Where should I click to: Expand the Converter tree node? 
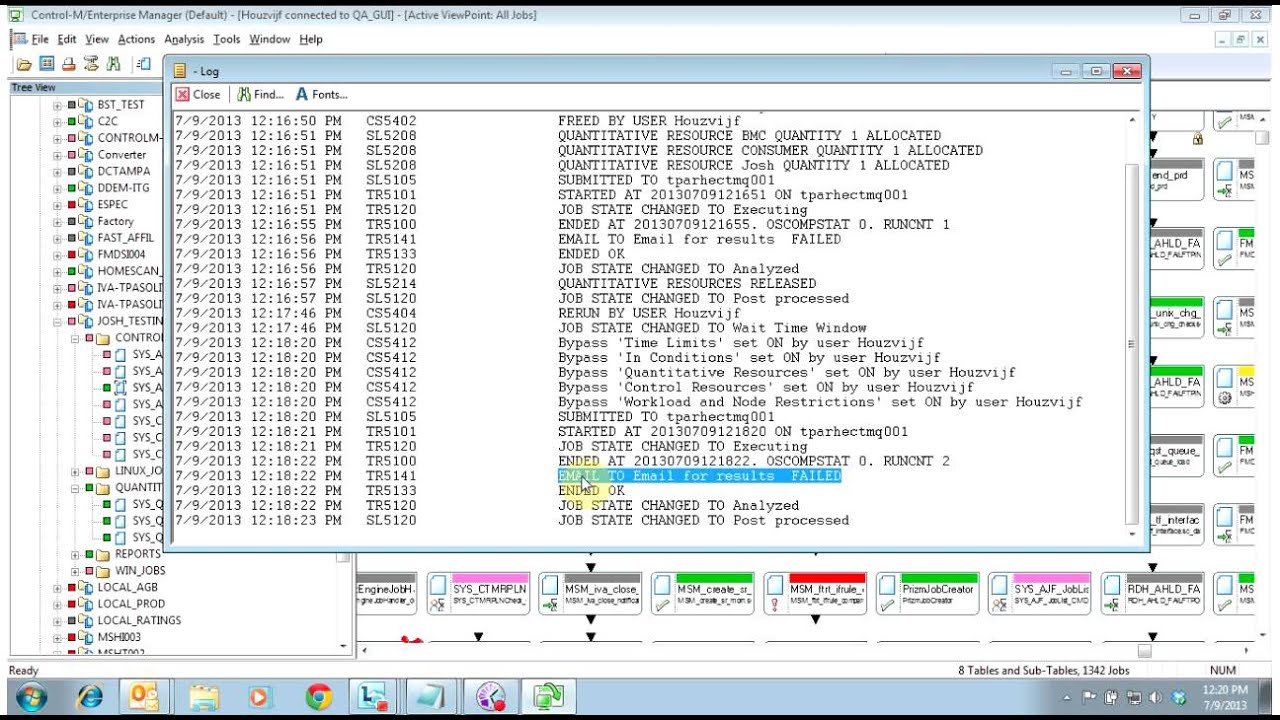[57, 155]
